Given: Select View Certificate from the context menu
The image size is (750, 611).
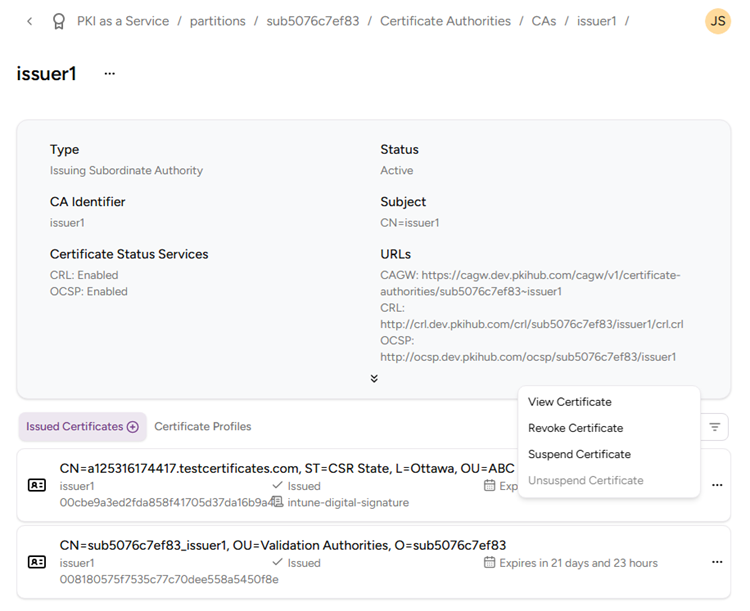Looking at the screenshot, I should click(x=569, y=402).
